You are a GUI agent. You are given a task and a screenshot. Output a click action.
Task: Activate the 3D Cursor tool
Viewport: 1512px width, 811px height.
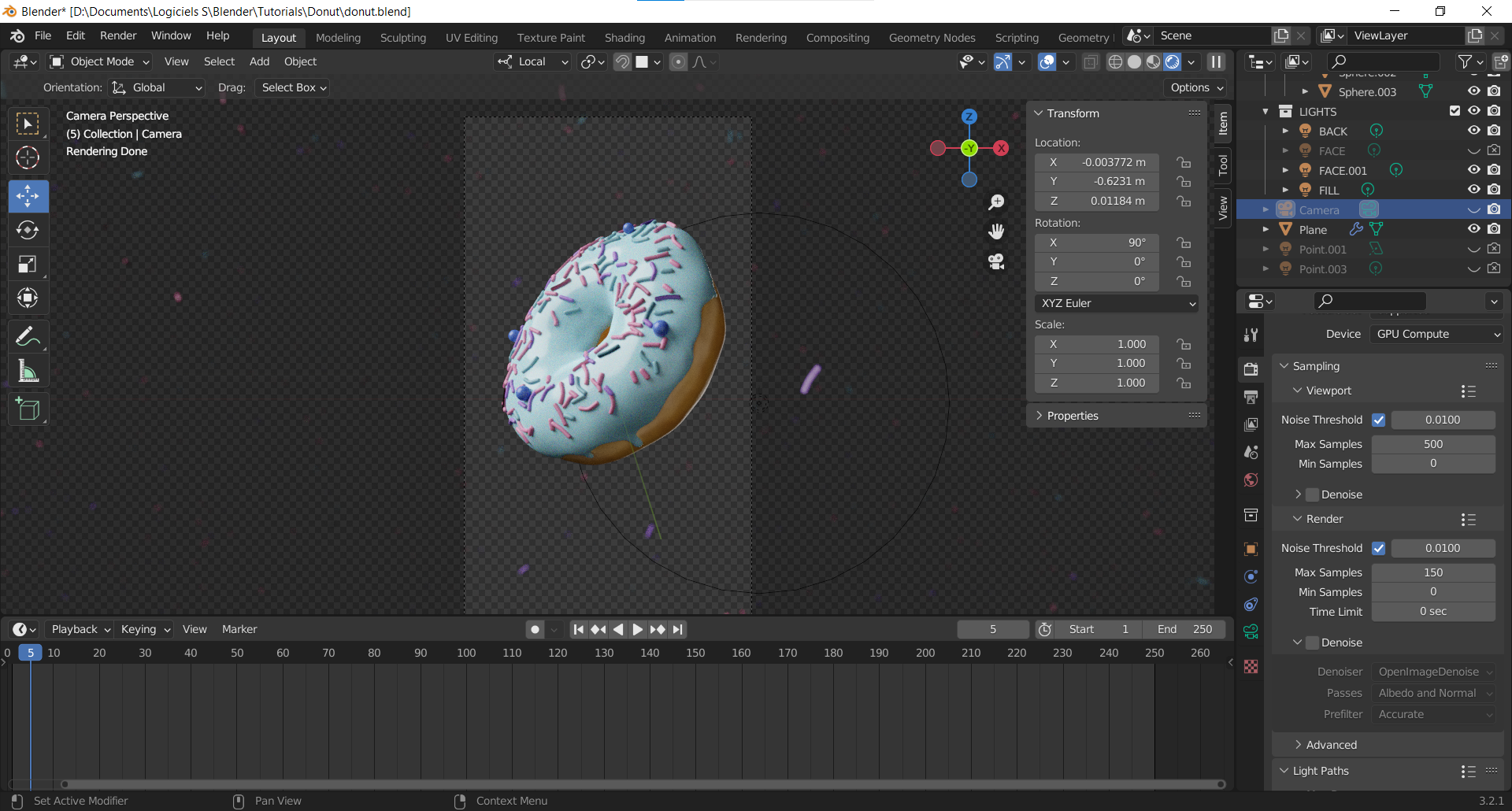tap(28, 157)
